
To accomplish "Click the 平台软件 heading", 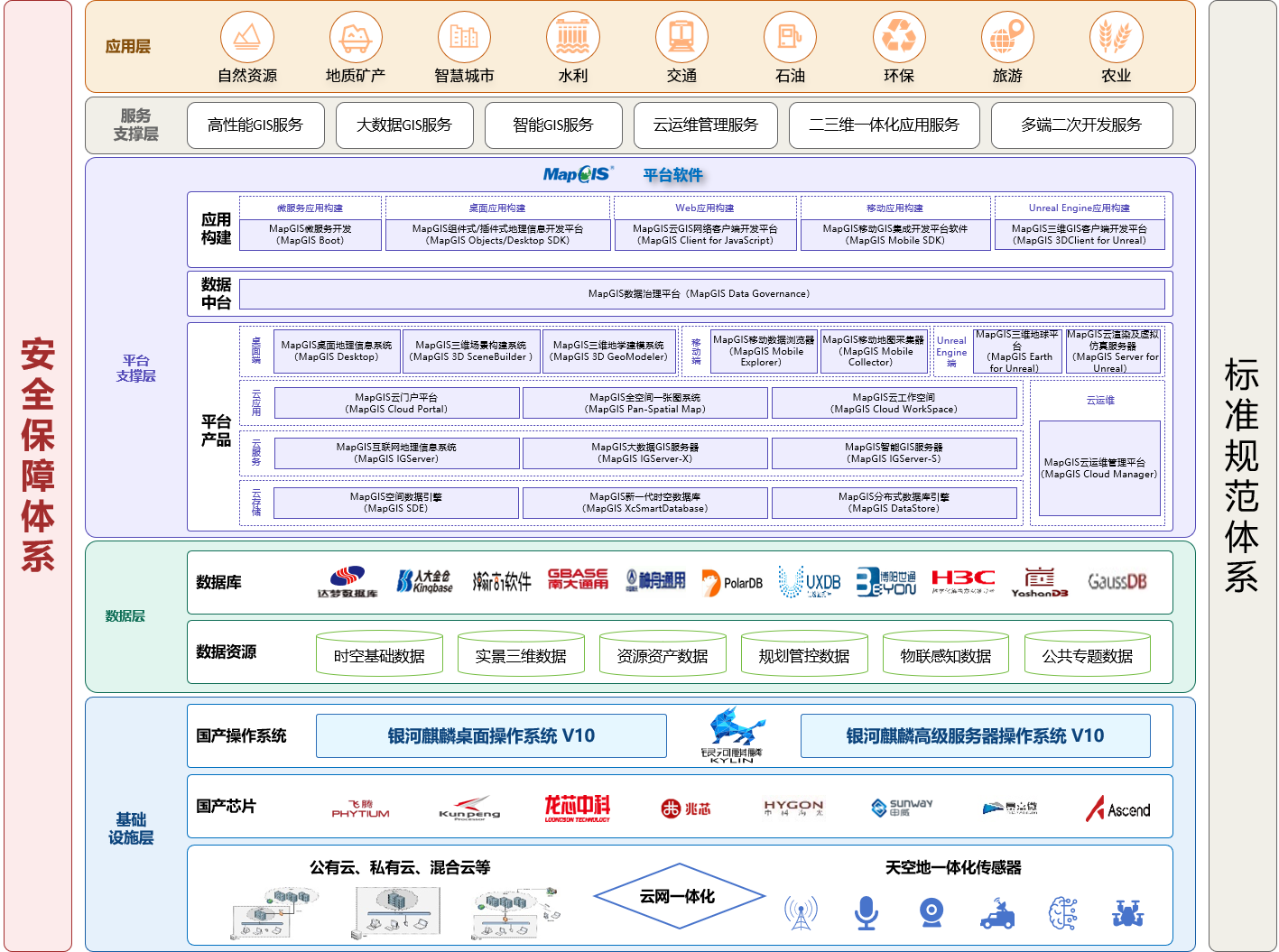I will 673,175.
